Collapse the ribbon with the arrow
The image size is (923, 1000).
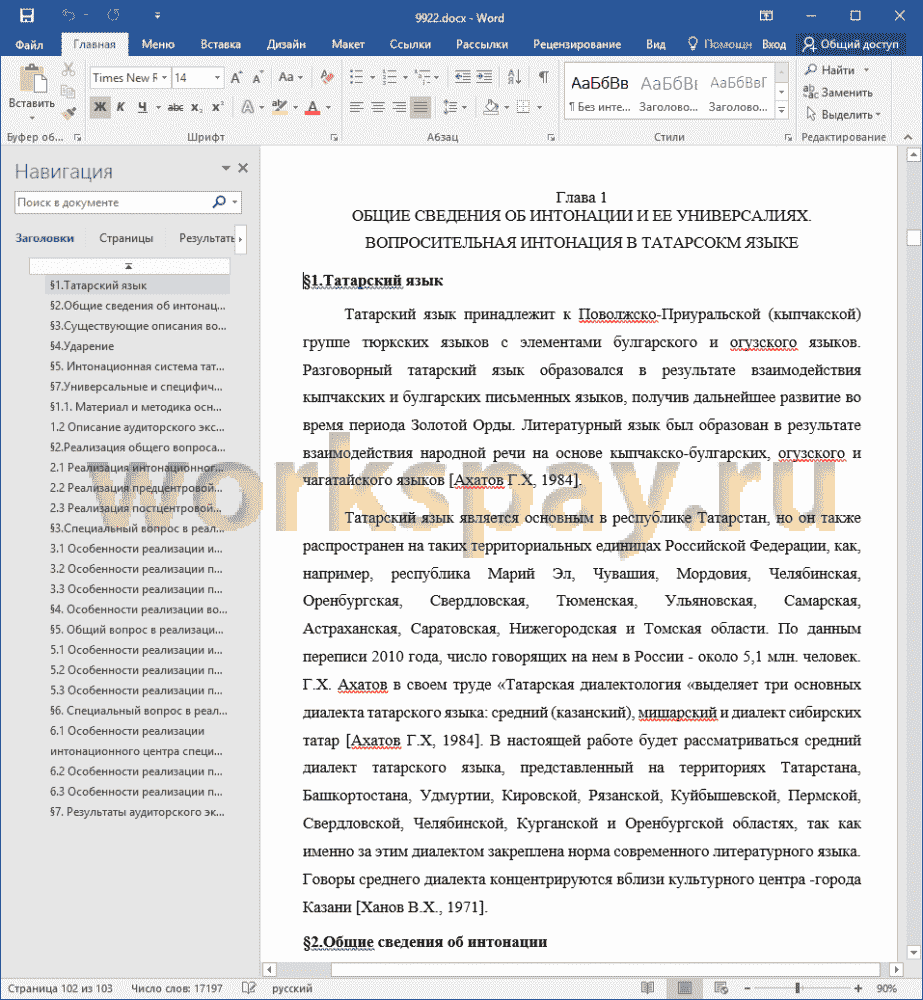[908, 137]
